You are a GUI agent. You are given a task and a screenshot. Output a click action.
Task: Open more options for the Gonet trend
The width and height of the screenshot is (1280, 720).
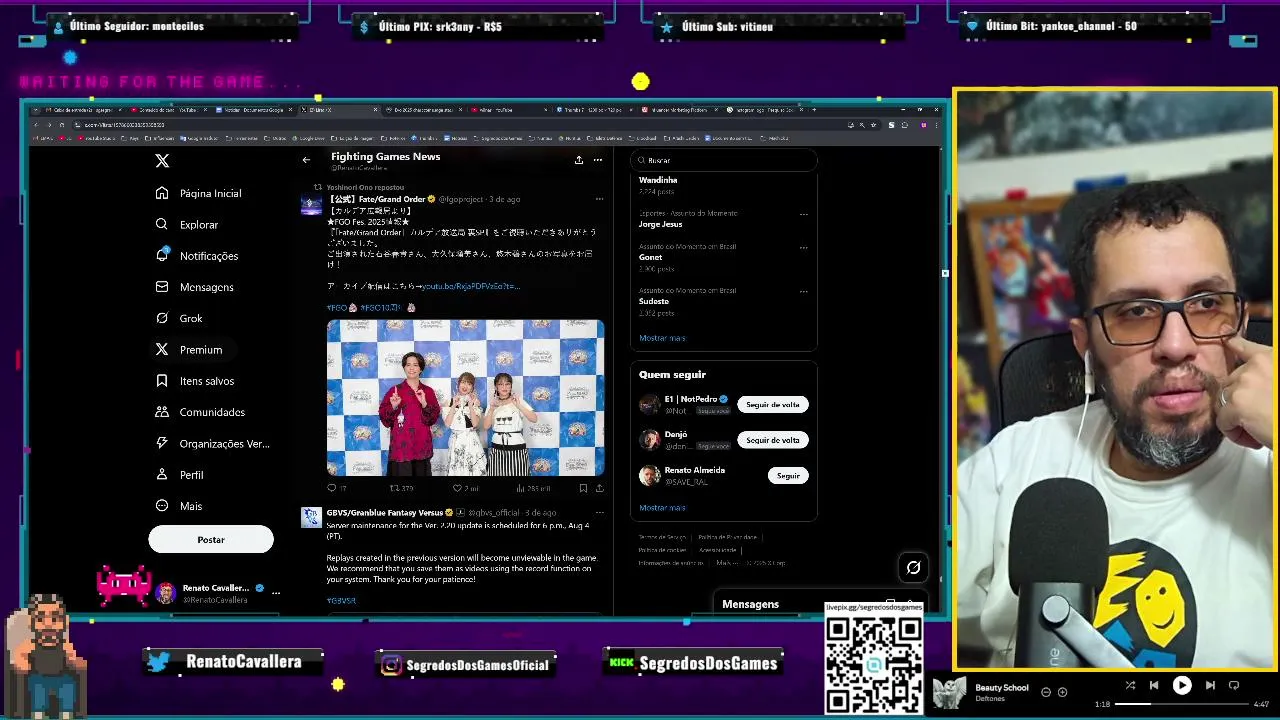point(803,247)
